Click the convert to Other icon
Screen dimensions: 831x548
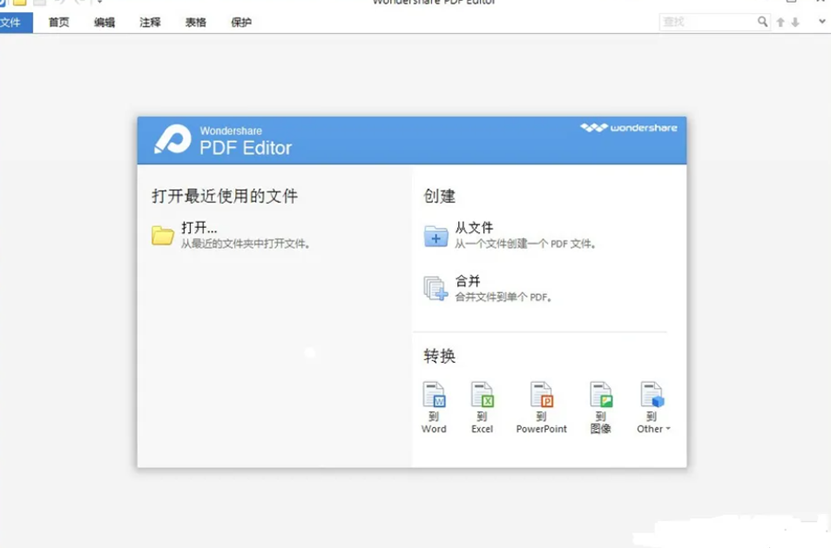[652, 395]
